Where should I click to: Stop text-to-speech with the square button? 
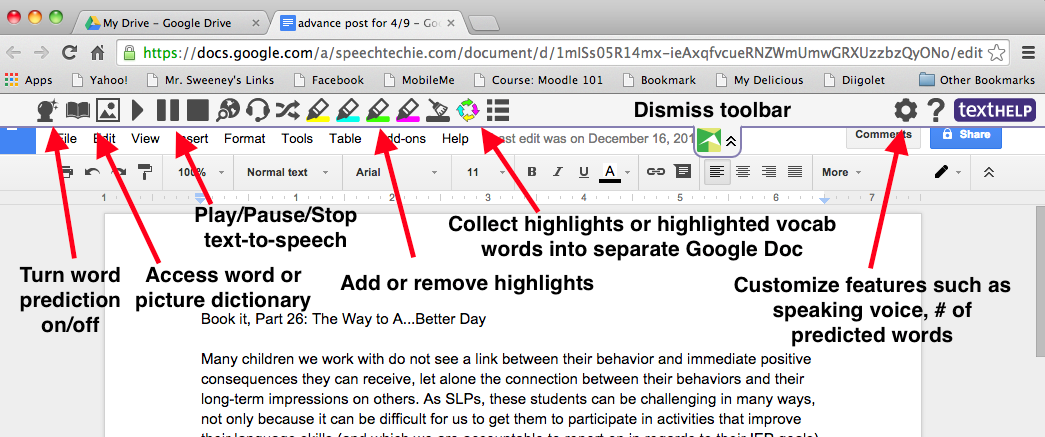[198, 110]
